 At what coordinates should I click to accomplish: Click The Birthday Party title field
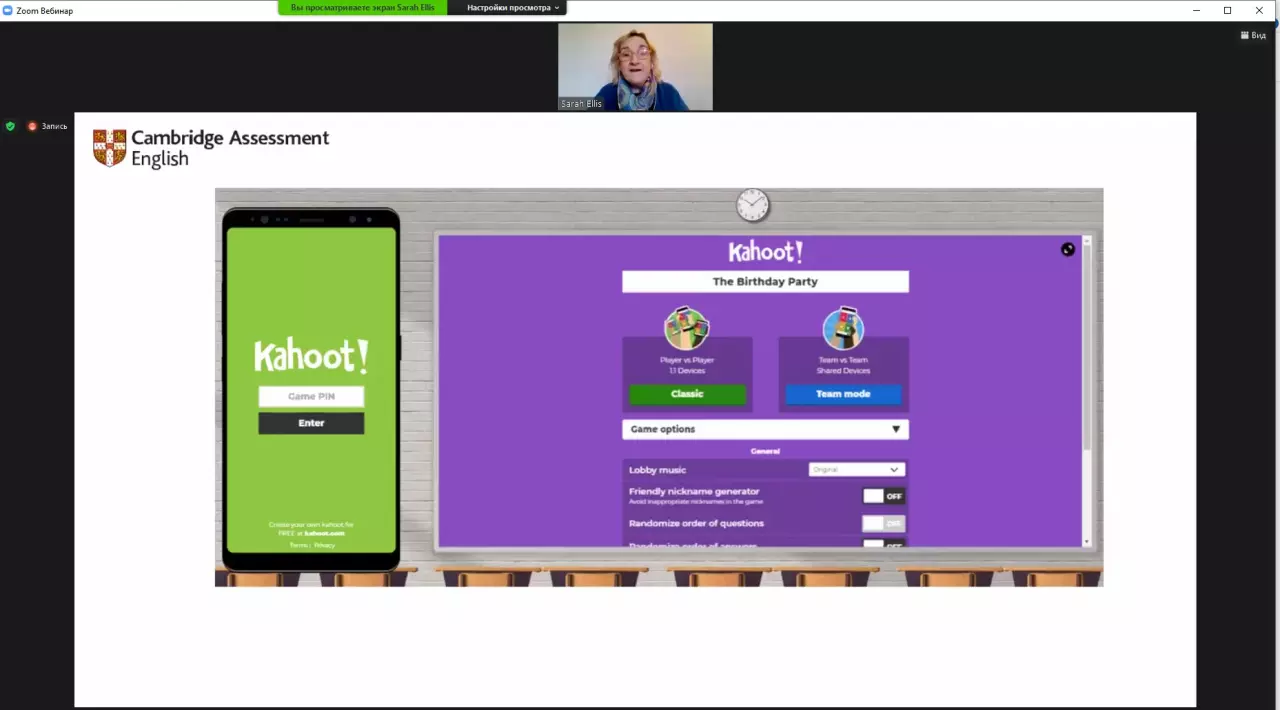click(765, 282)
